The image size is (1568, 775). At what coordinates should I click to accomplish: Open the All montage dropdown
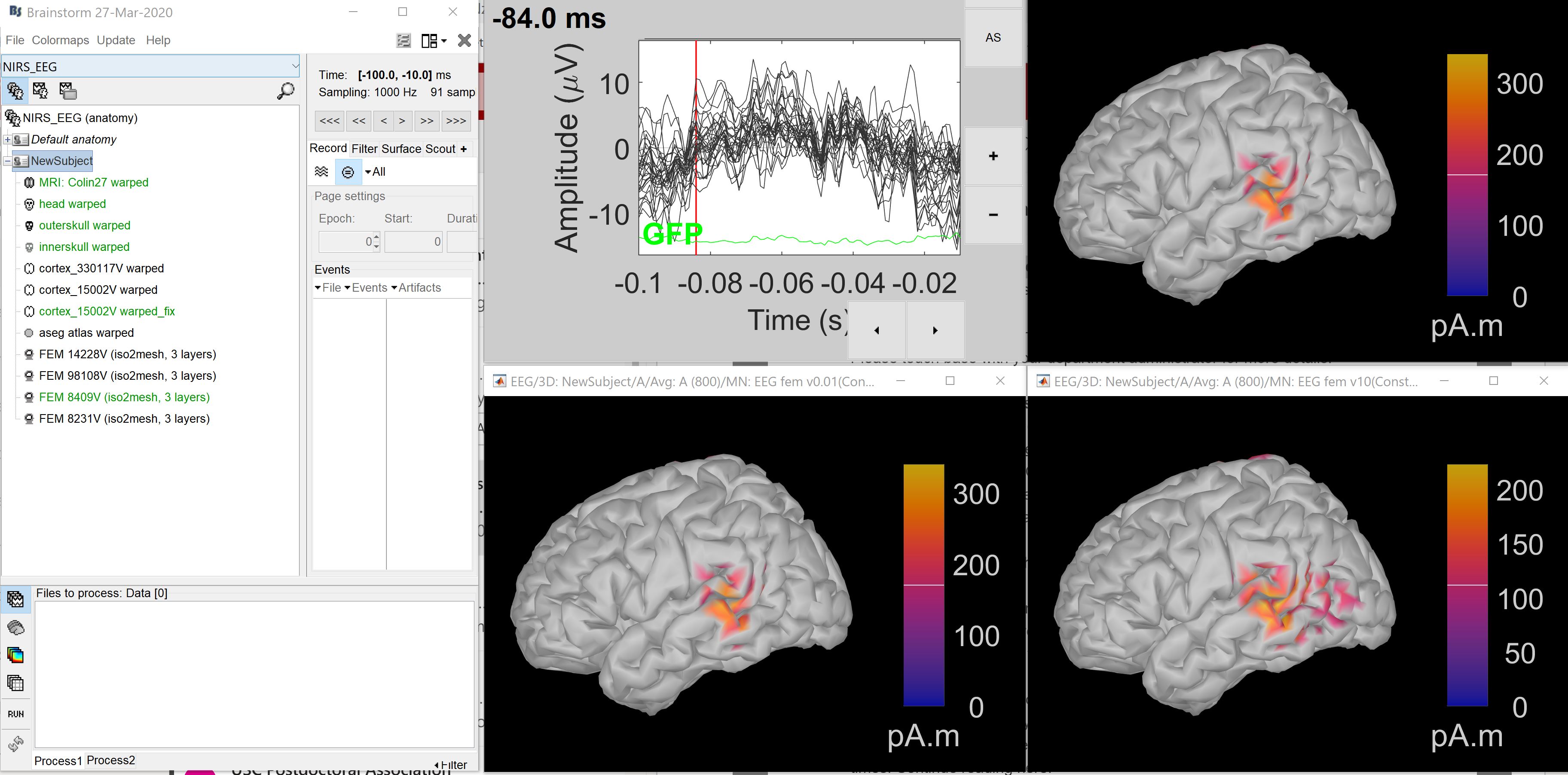click(375, 172)
